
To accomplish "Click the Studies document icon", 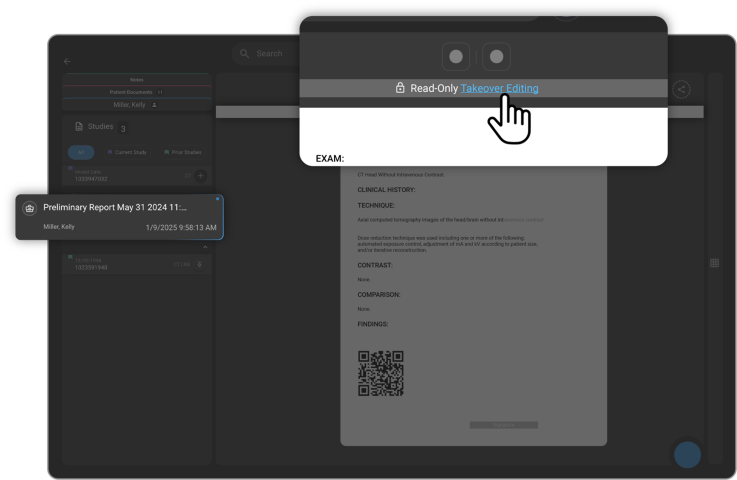I will pos(79,126).
